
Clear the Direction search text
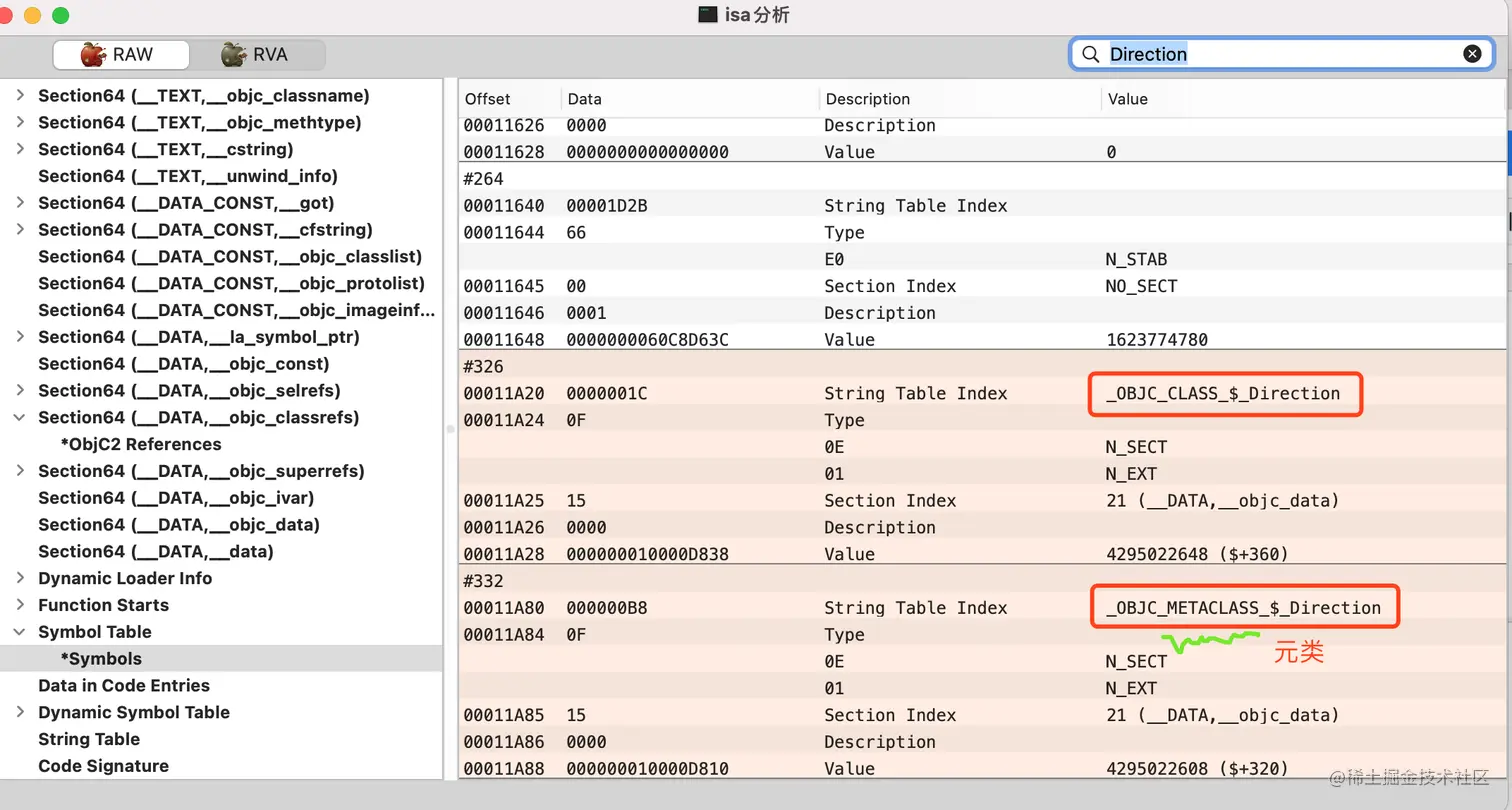coord(1472,54)
